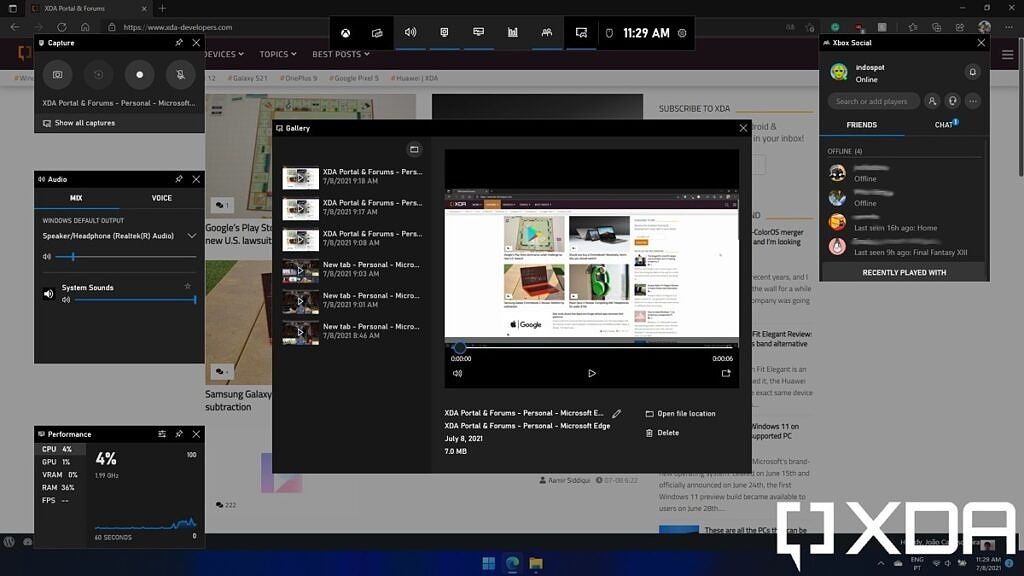This screenshot has width=1024, height=576.
Task: Switch to the Voice tab in Audio
Action: click(x=162, y=198)
